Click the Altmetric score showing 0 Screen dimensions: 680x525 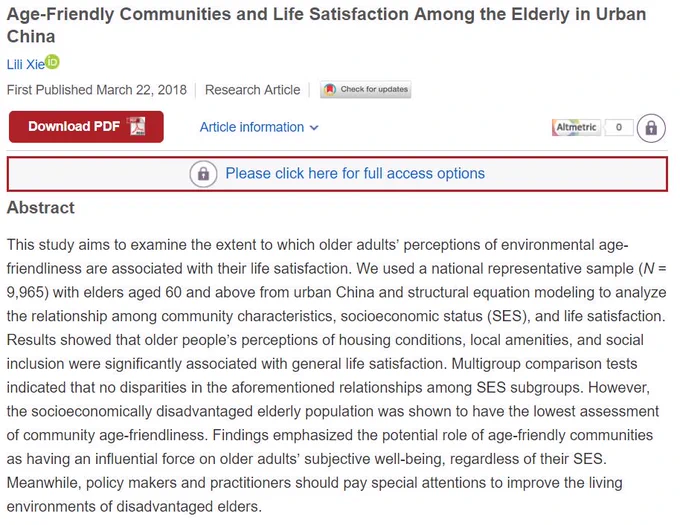coord(619,127)
